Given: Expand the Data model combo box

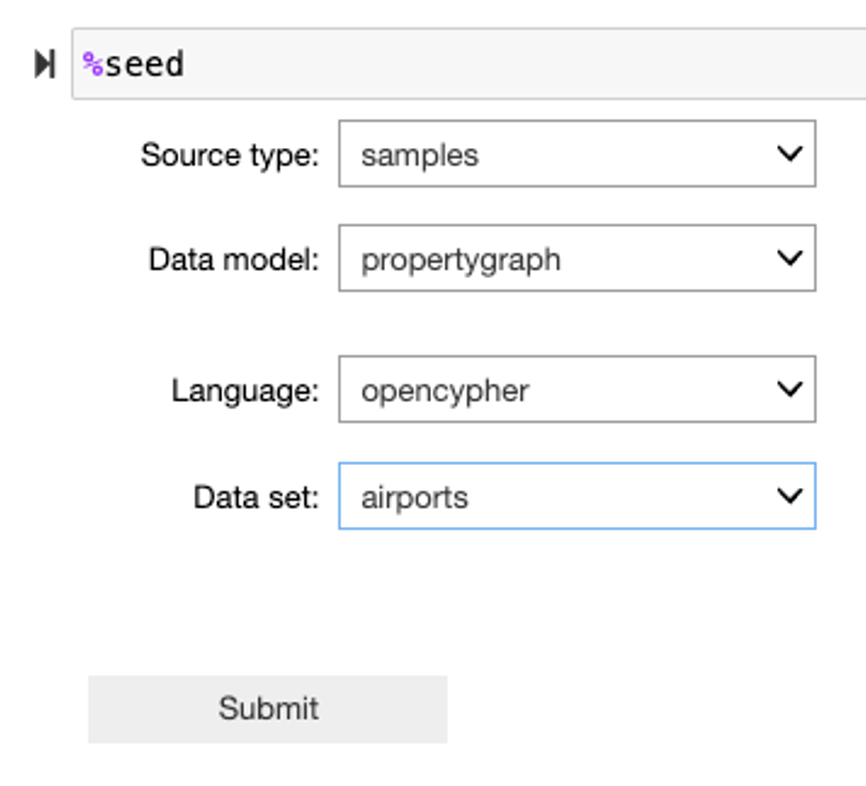Looking at the screenshot, I should coord(576,258).
